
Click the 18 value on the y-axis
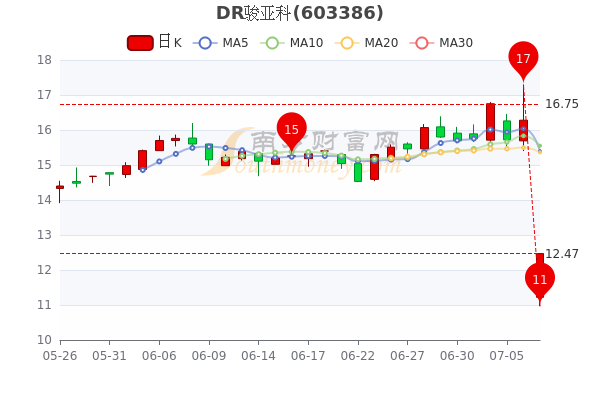(x=45, y=60)
